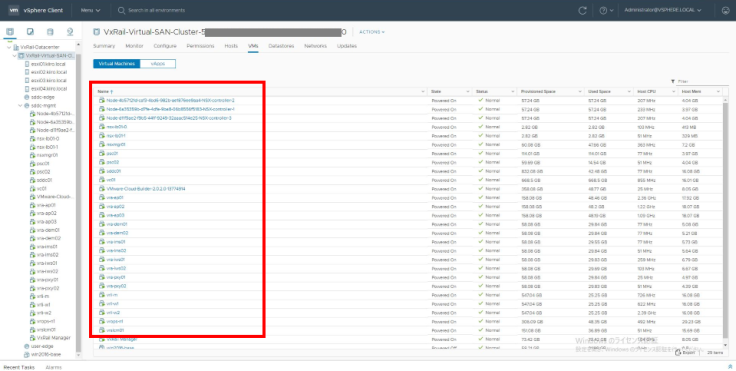Collapse the VxRail-Virtual-SAN cluster tree node
Screen dimensions: 736x371
[15, 56]
